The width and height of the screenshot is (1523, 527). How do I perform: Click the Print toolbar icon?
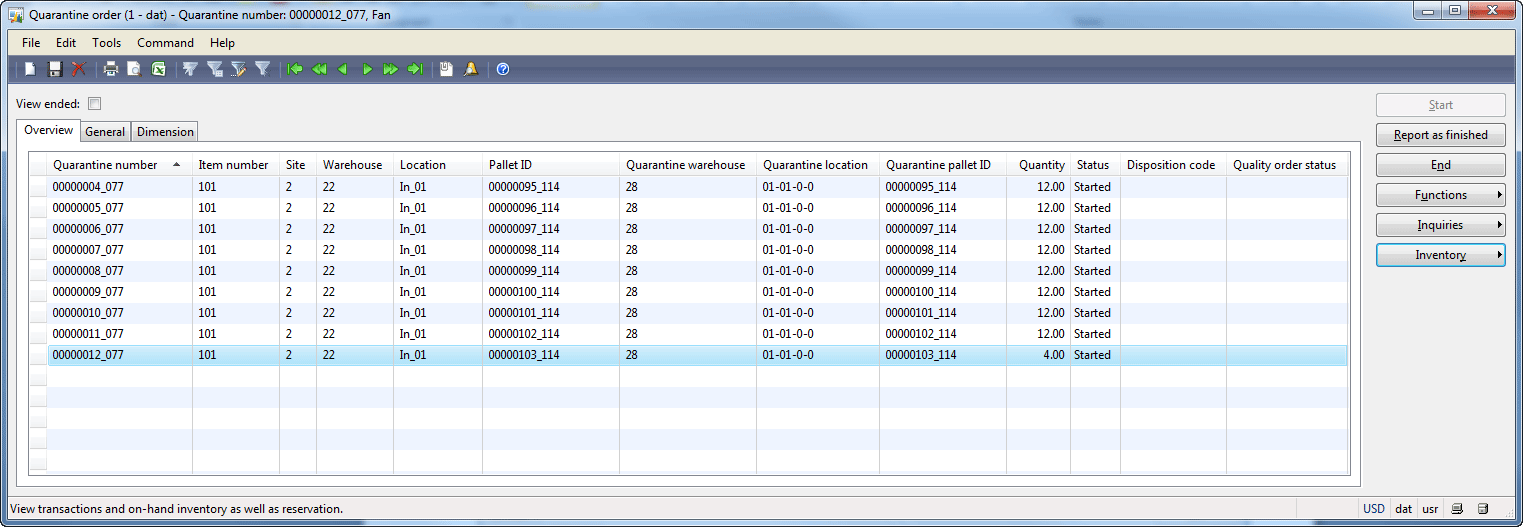coord(111,69)
